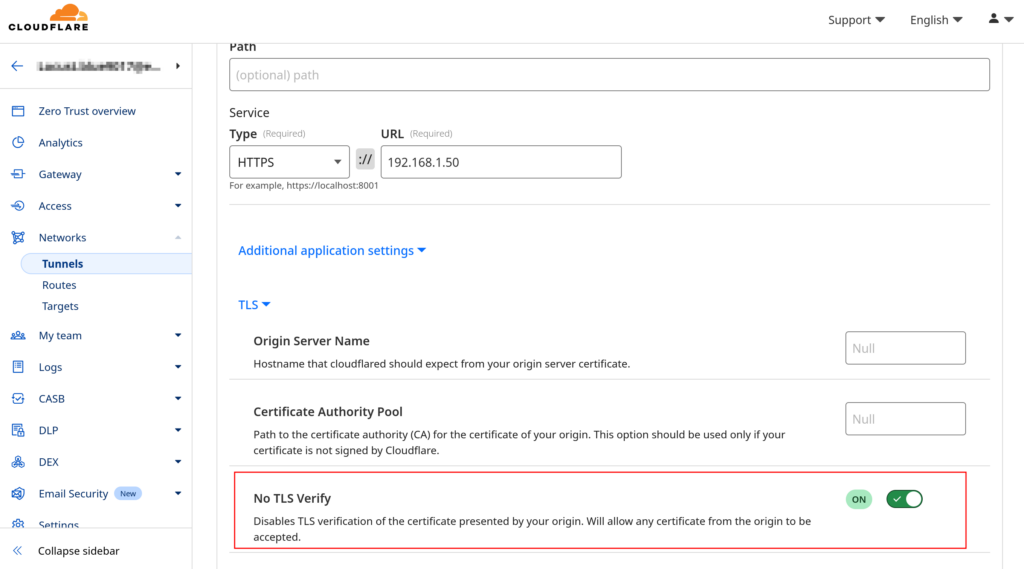This screenshot has height=569, width=1024.
Task: Click 'For example, https://localhost:8001' hint text
Action: (304, 186)
